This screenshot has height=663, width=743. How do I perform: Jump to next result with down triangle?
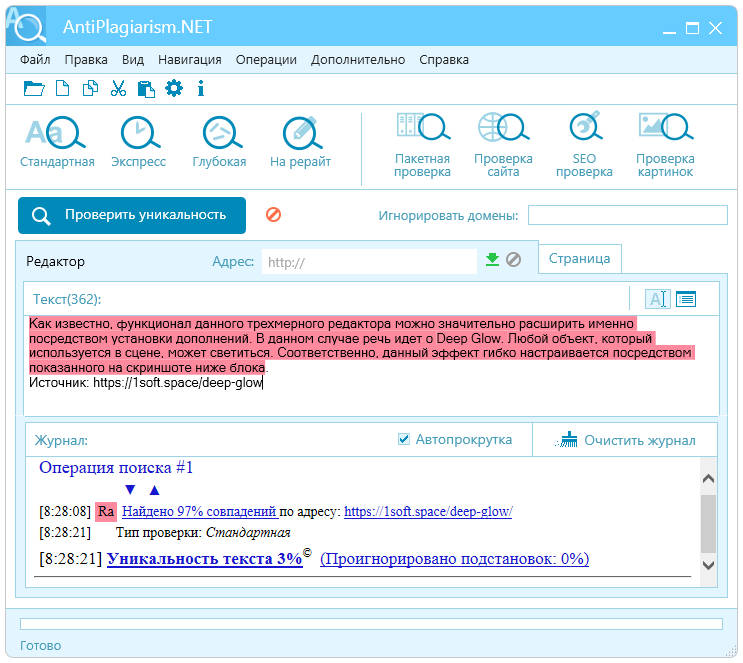click(x=130, y=490)
